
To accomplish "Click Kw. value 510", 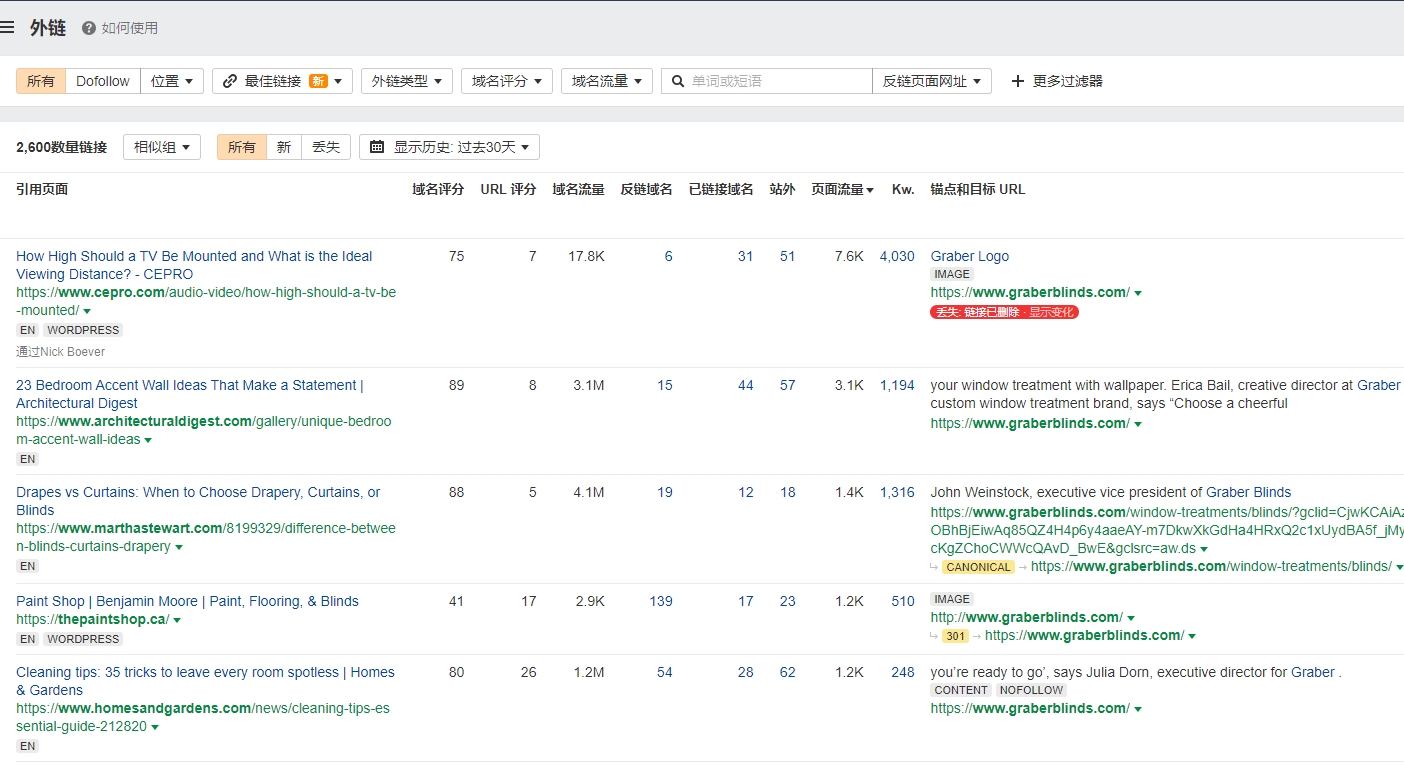I will click(903, 601).
